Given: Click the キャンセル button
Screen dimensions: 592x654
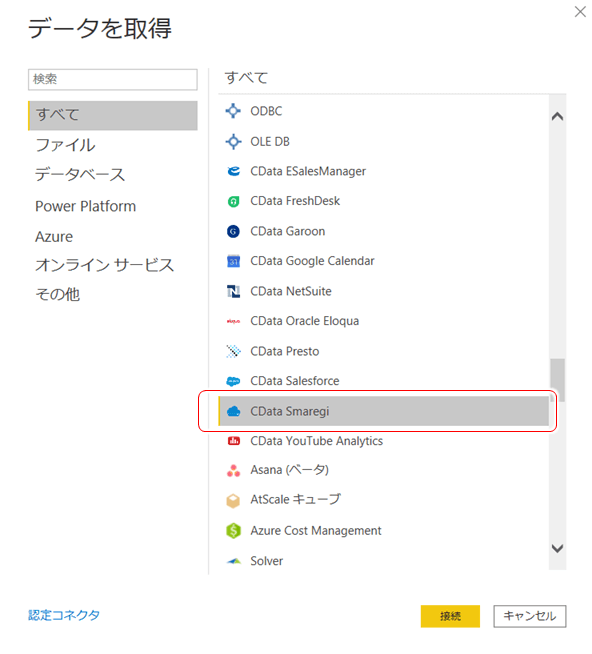Looking at the screenshot, I should (x=530, y=616).
